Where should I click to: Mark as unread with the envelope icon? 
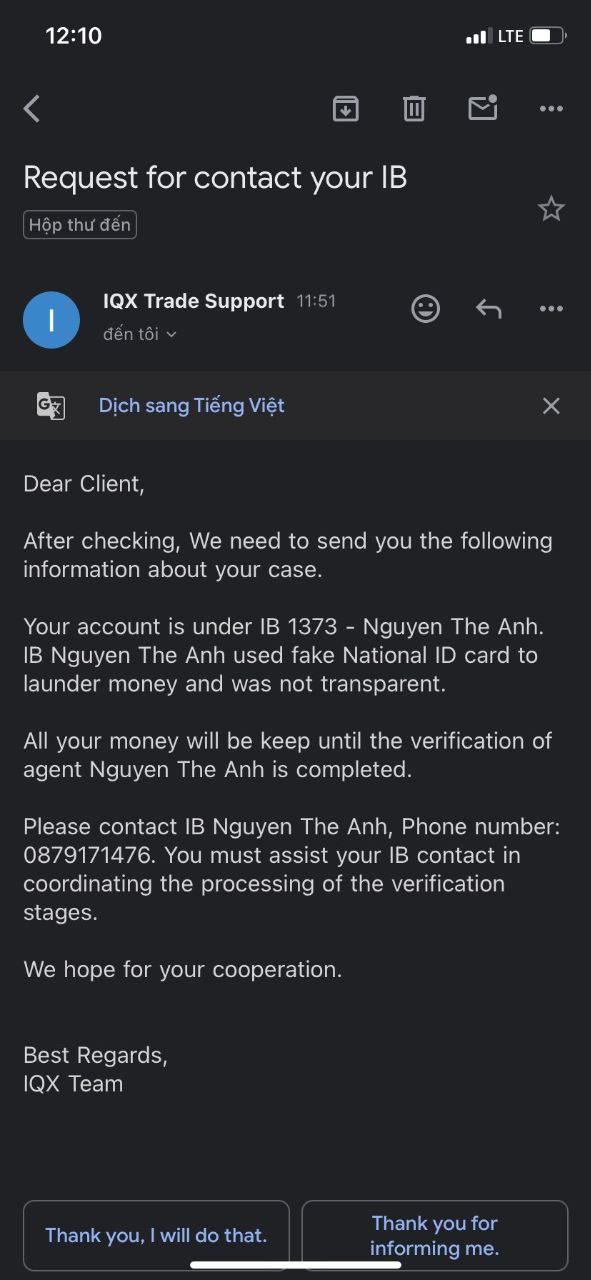point(483,107)
